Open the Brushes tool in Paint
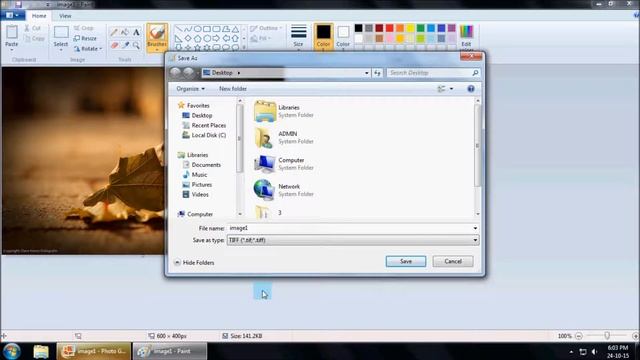 (157, 37)
